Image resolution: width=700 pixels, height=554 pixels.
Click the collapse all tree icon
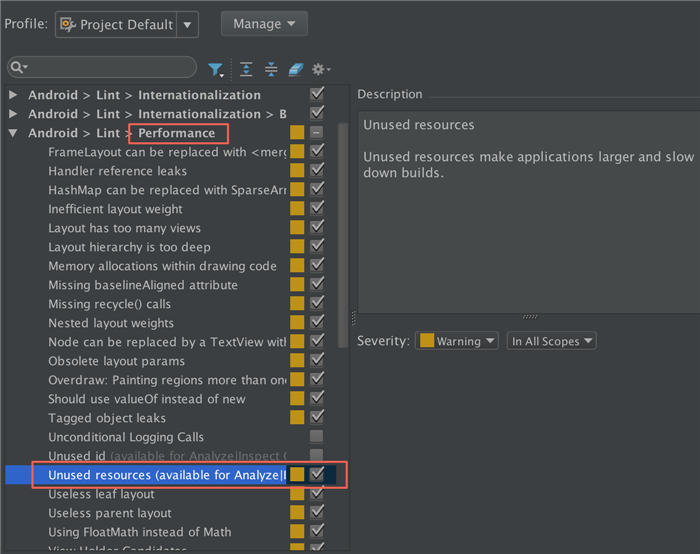[271, 69]
